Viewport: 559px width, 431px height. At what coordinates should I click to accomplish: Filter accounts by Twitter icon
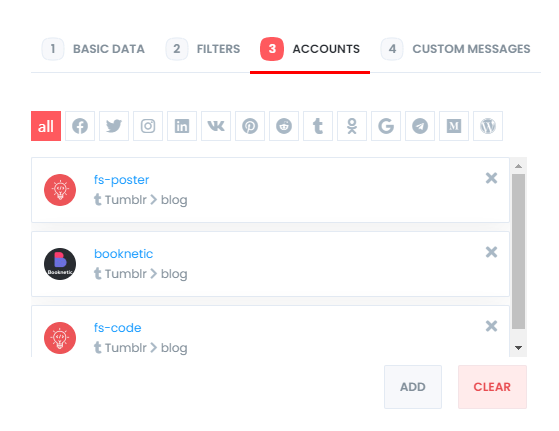point(114,126)
